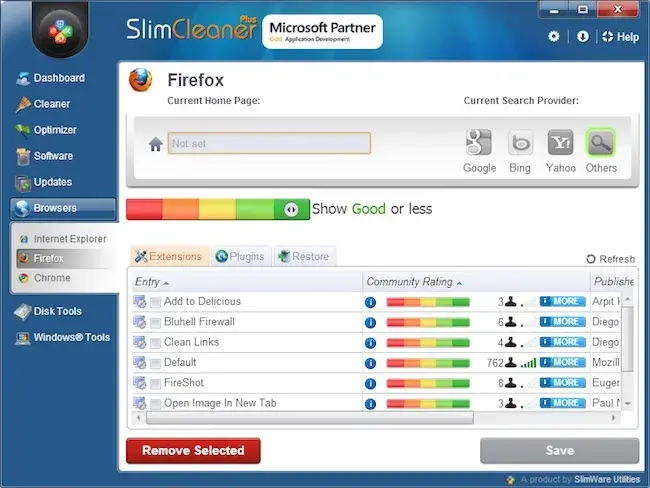
Task: Open the settings gear icon
Action: tap(553, 36)
